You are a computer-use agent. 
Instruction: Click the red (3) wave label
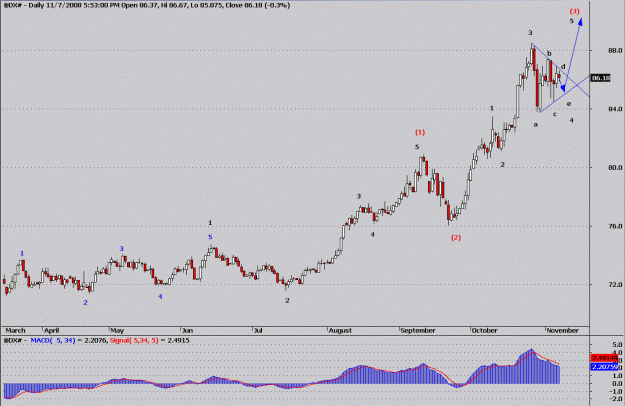click(x=574, y=11)
